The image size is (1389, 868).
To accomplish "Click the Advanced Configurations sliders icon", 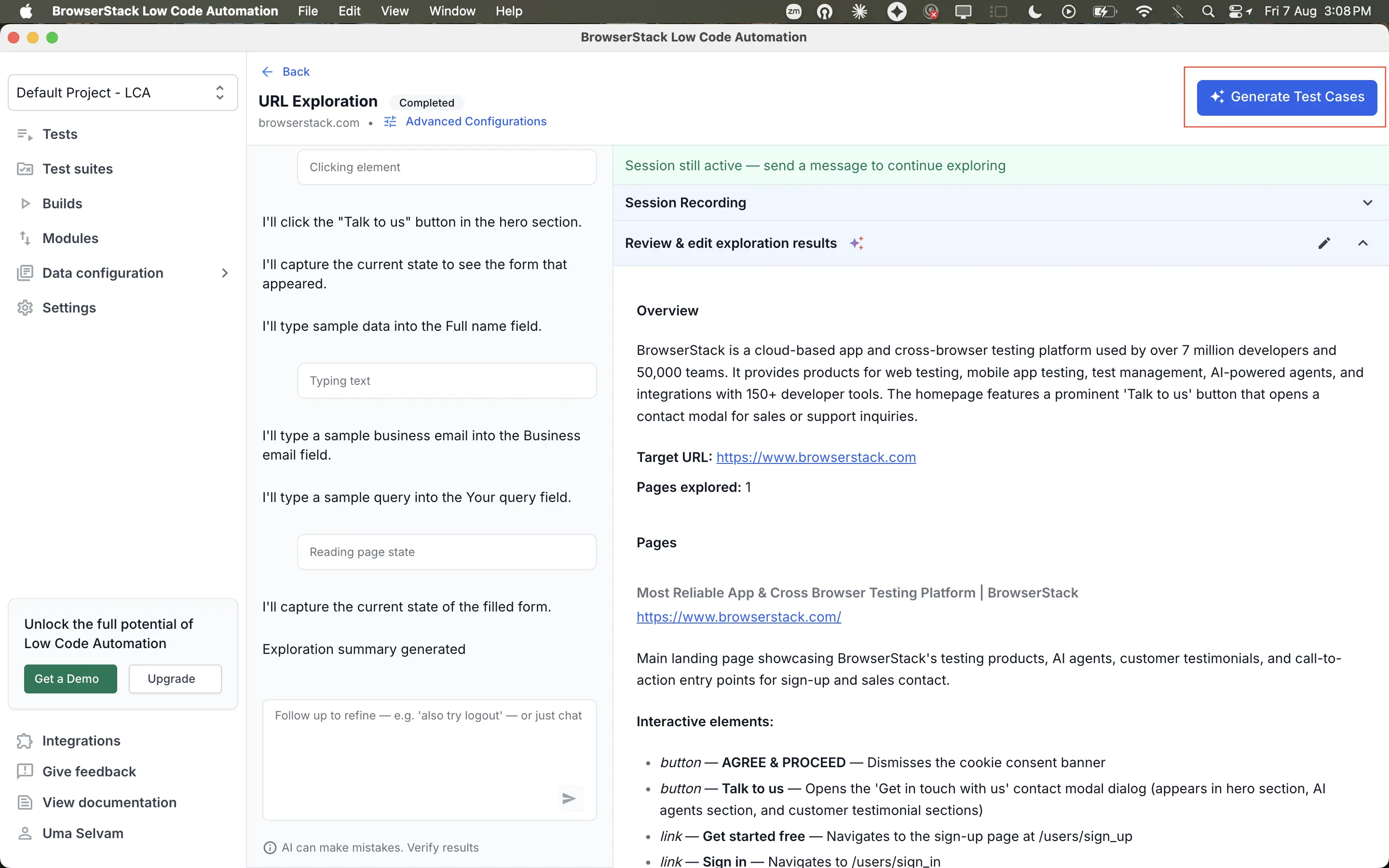I will [390, 122].
